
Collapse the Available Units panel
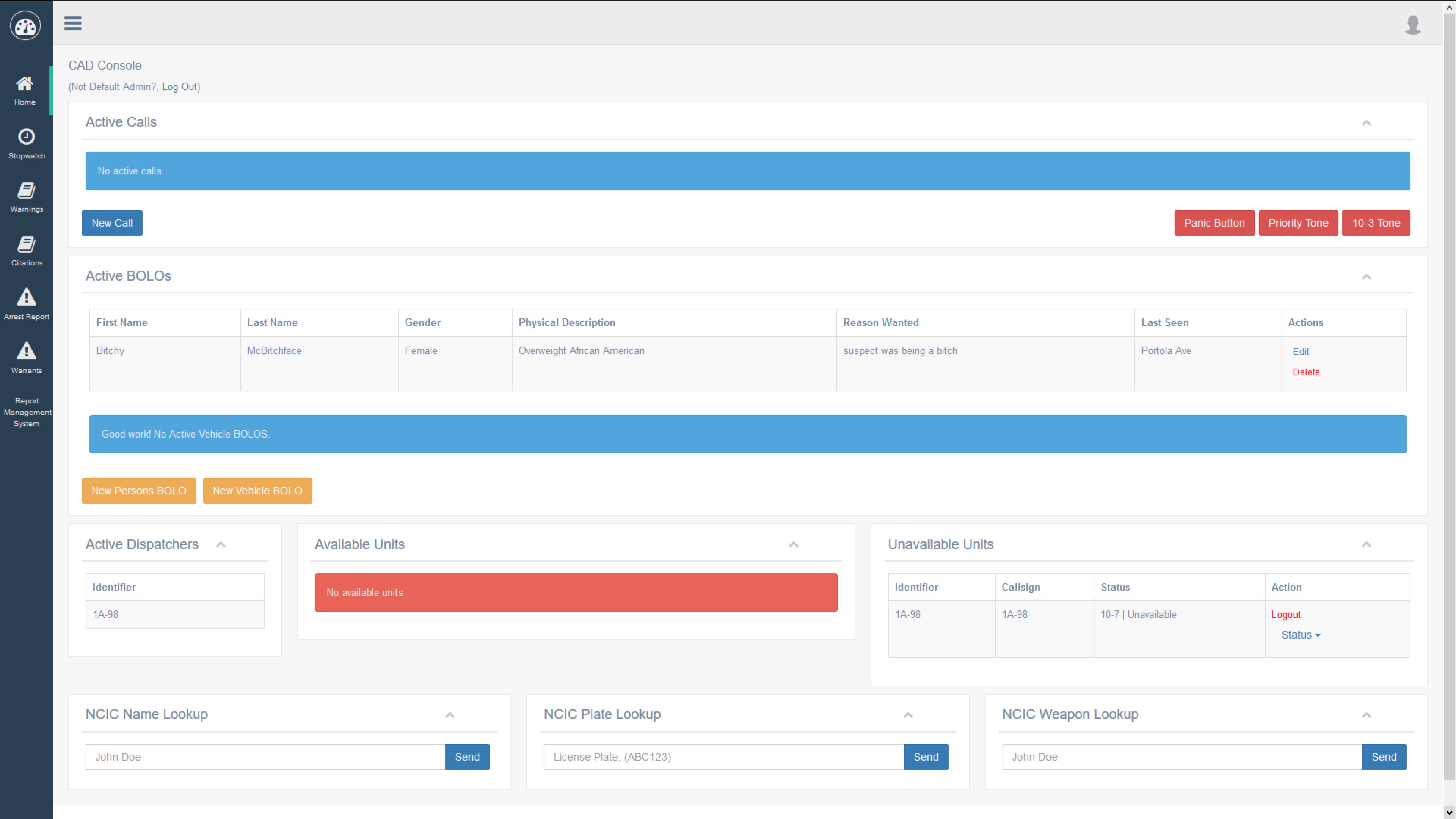[794, 545]
